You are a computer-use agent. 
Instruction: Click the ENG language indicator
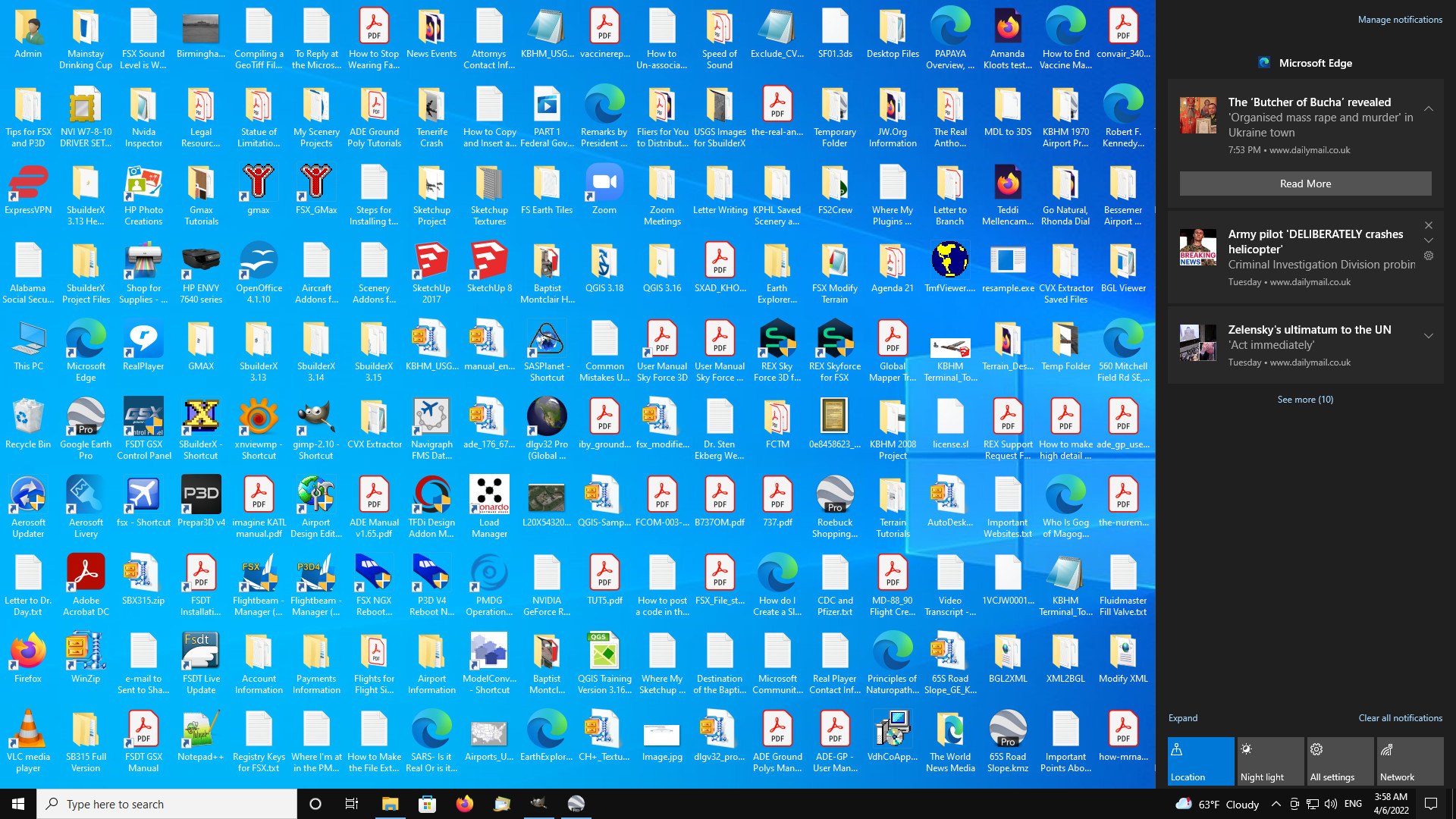click(x=1353, y=804)
